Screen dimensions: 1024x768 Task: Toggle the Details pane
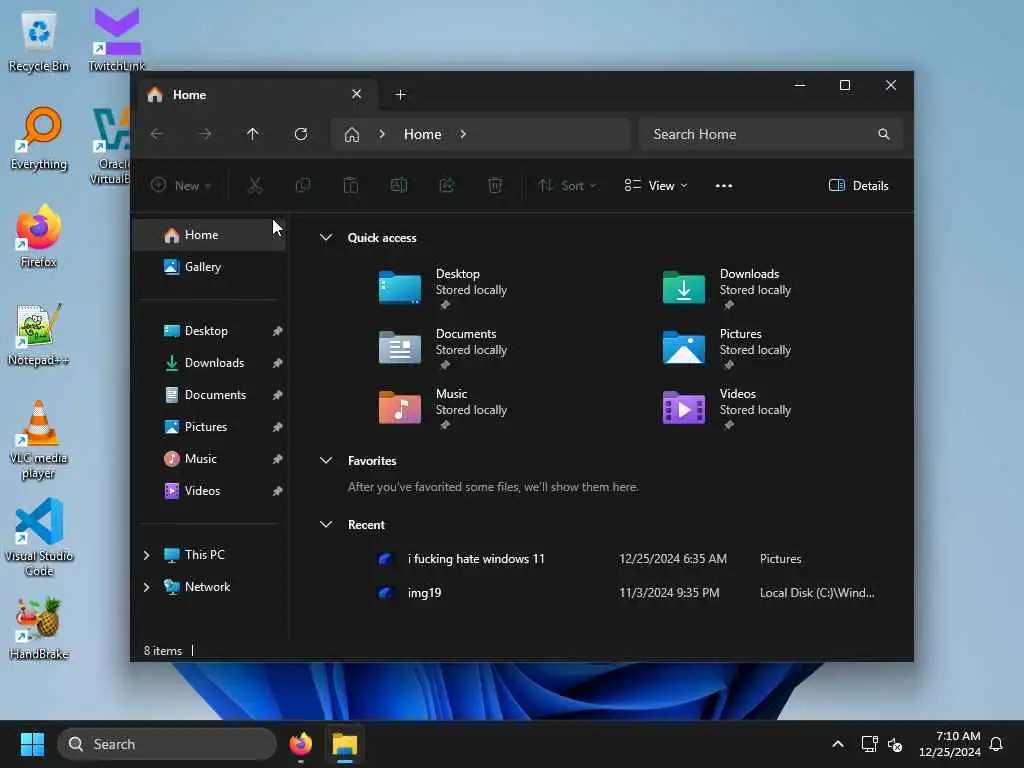[859, 186]
